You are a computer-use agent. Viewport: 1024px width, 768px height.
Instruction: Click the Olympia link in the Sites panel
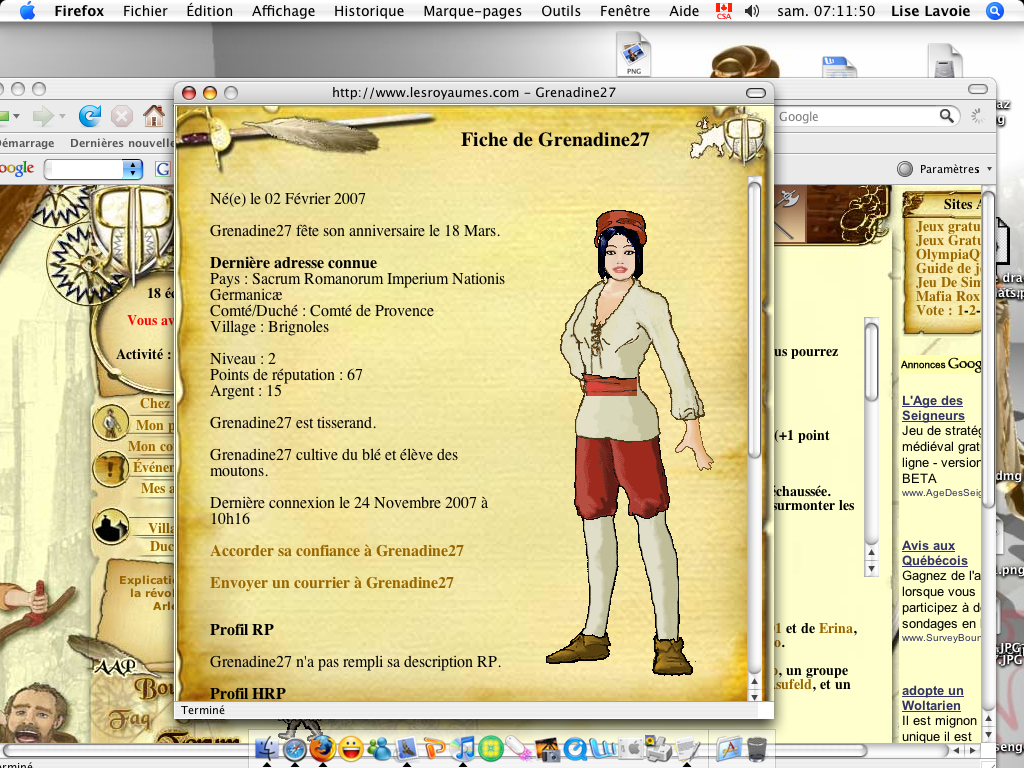pyautogui.click(x=948, y=255)
